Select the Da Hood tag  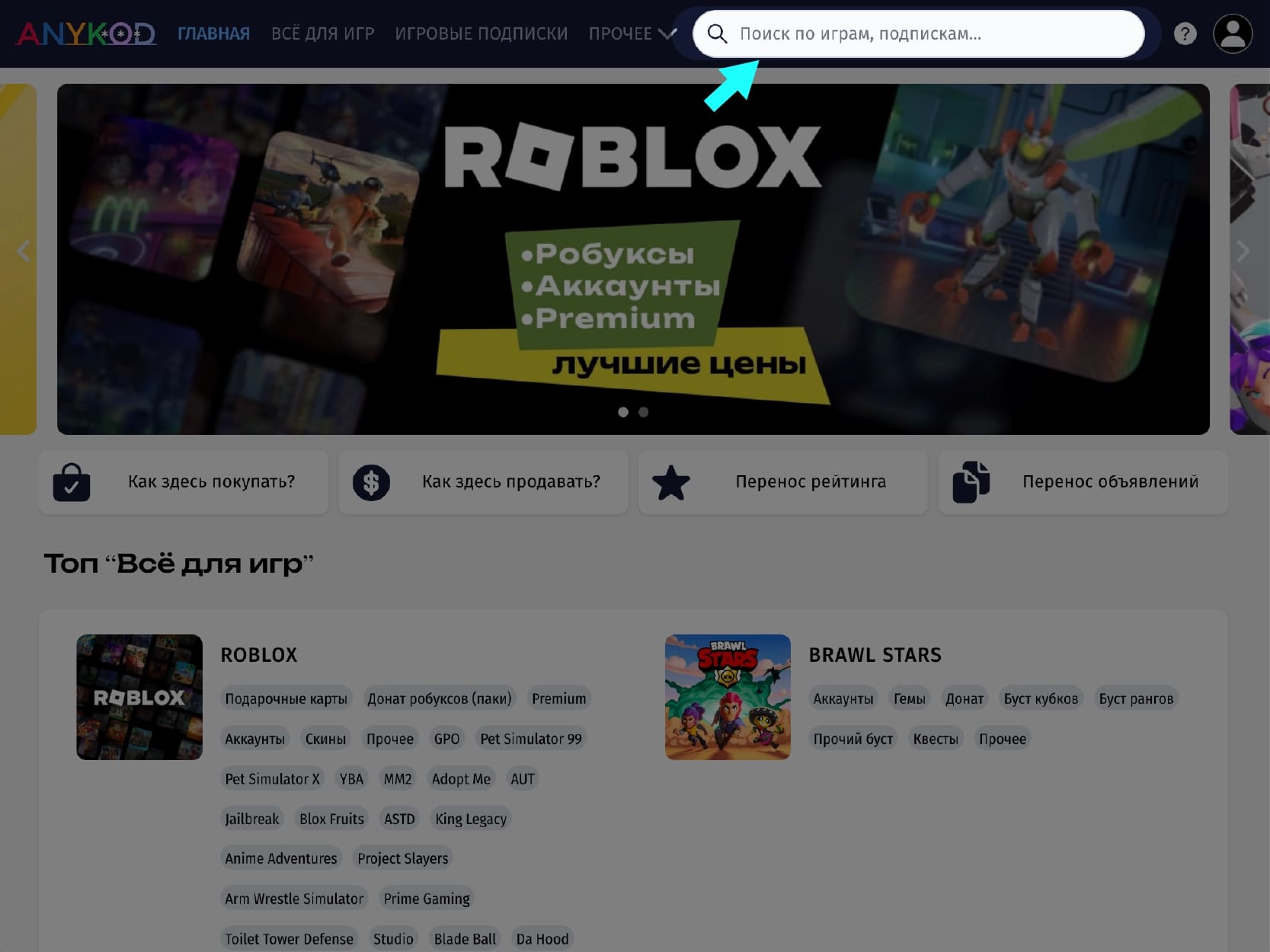tap(542, 939)
